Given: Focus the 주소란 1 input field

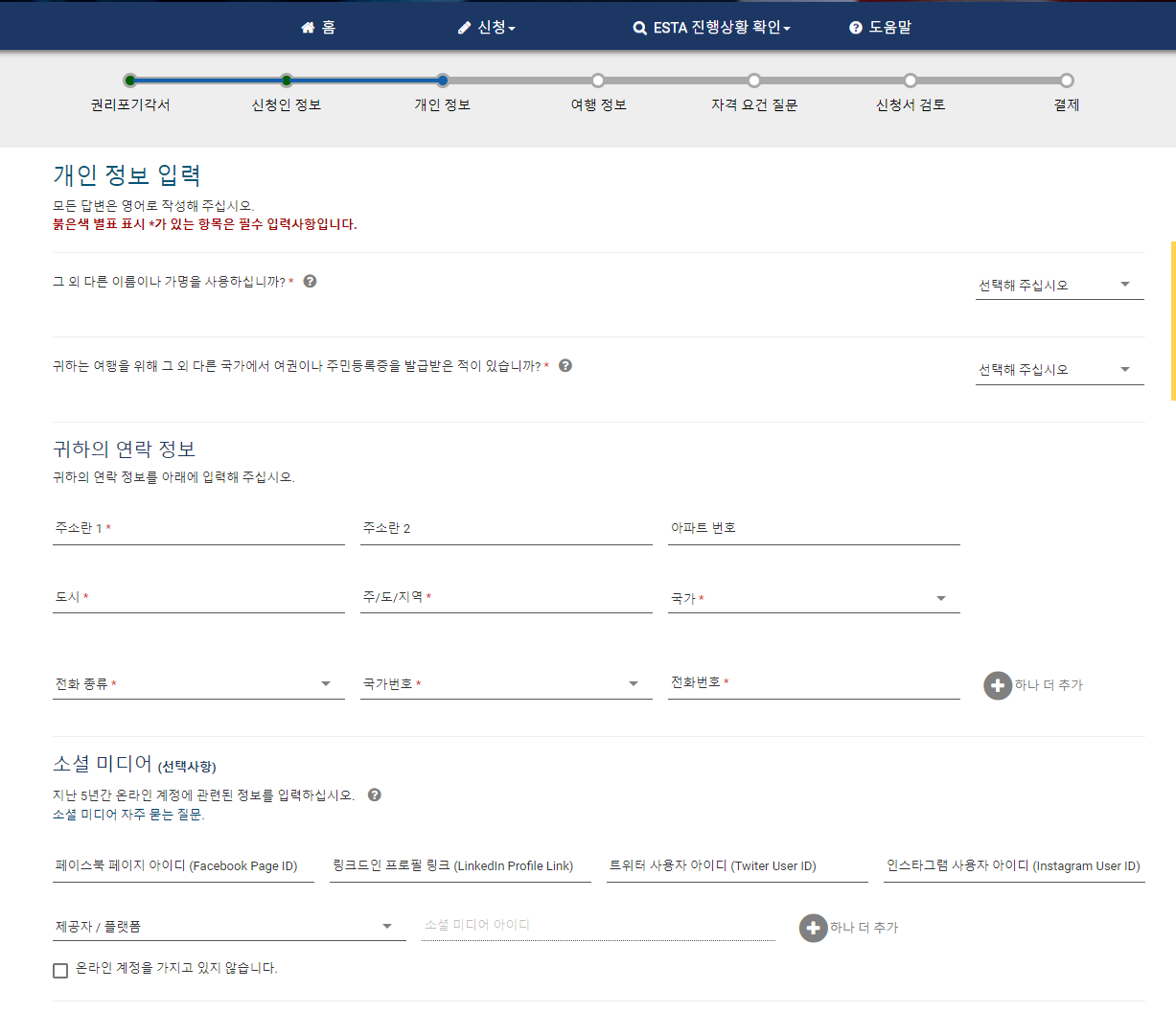Looking at the screenshot, I should click(x=198, y=529).
